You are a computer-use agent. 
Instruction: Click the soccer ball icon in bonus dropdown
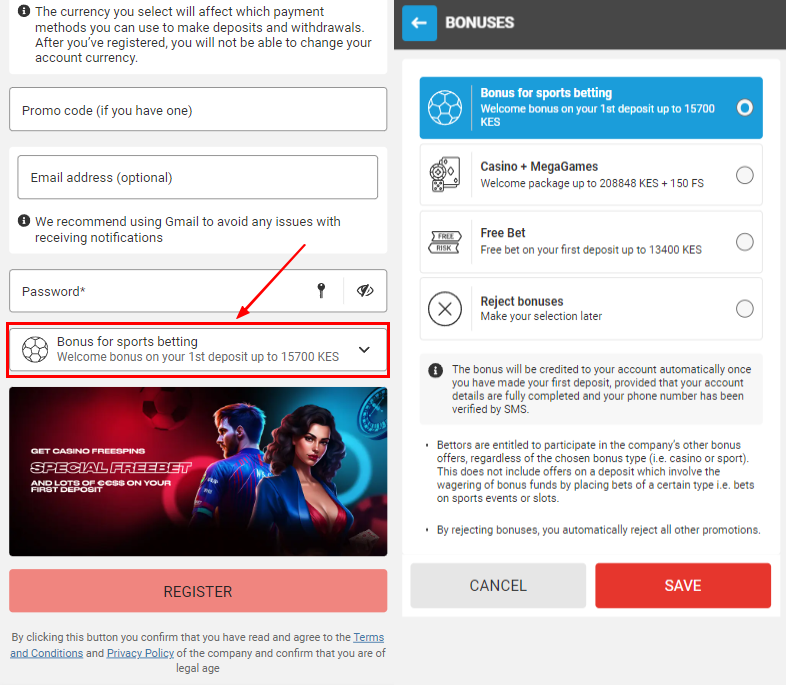tap(35, 349)
